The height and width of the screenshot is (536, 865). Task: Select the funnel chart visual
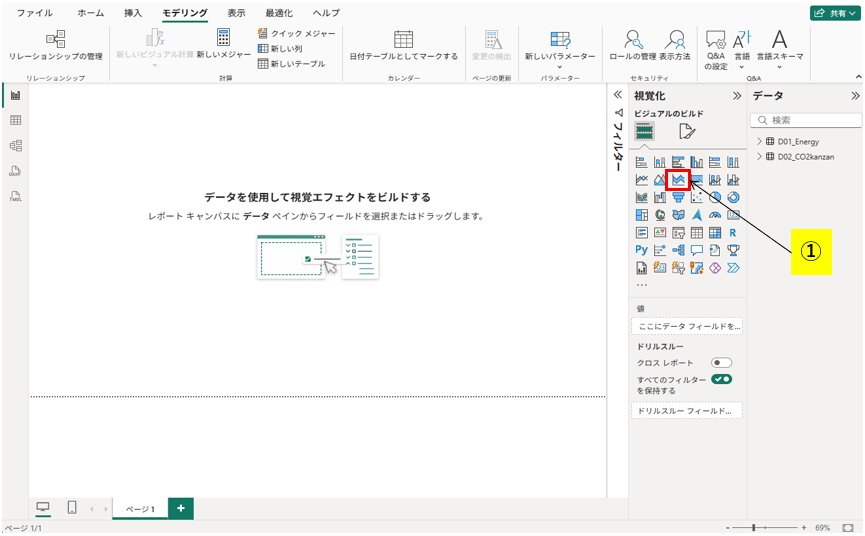click(678, 197)
